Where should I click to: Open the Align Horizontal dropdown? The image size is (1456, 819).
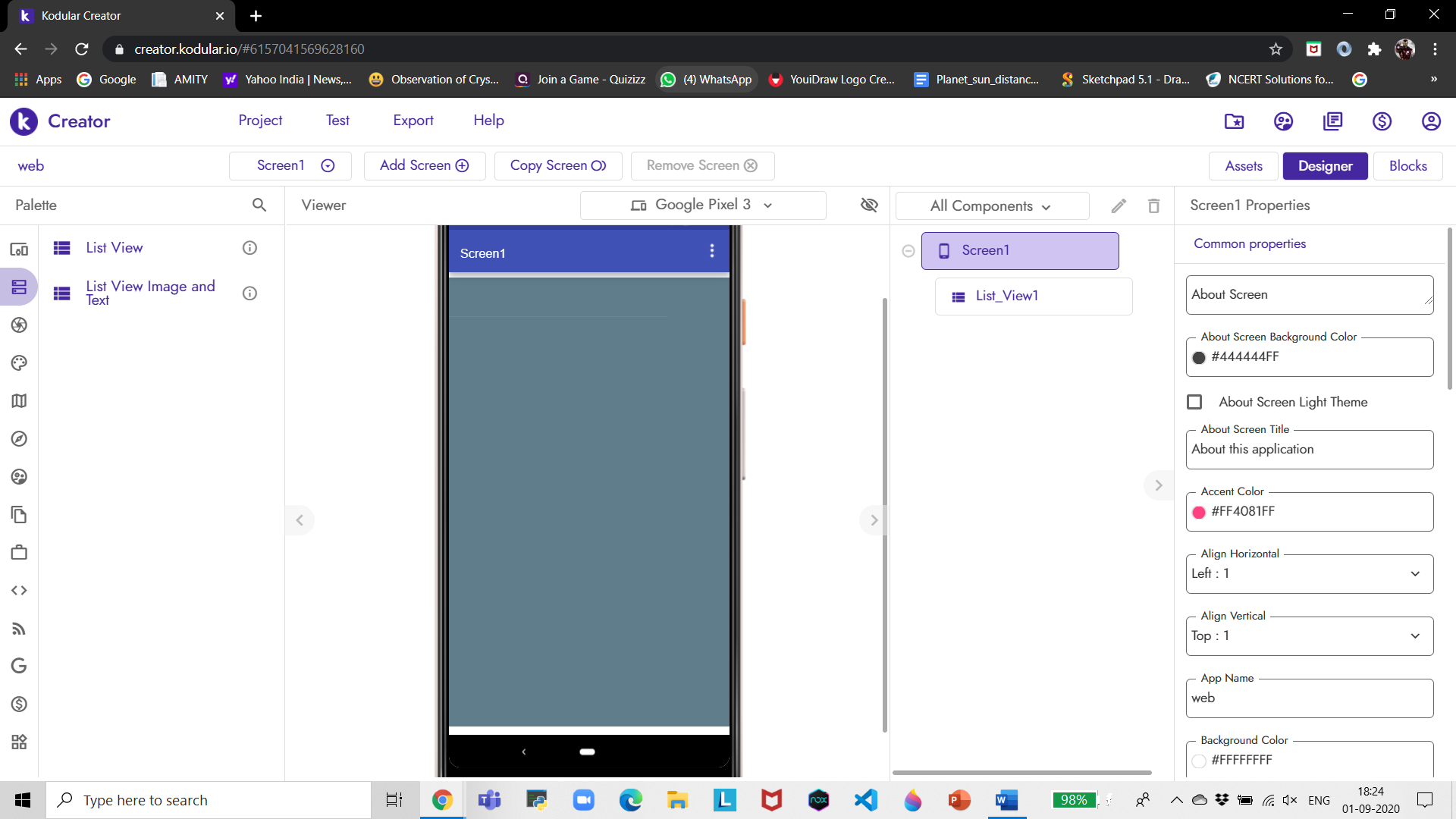click(x=1415, y=574)
